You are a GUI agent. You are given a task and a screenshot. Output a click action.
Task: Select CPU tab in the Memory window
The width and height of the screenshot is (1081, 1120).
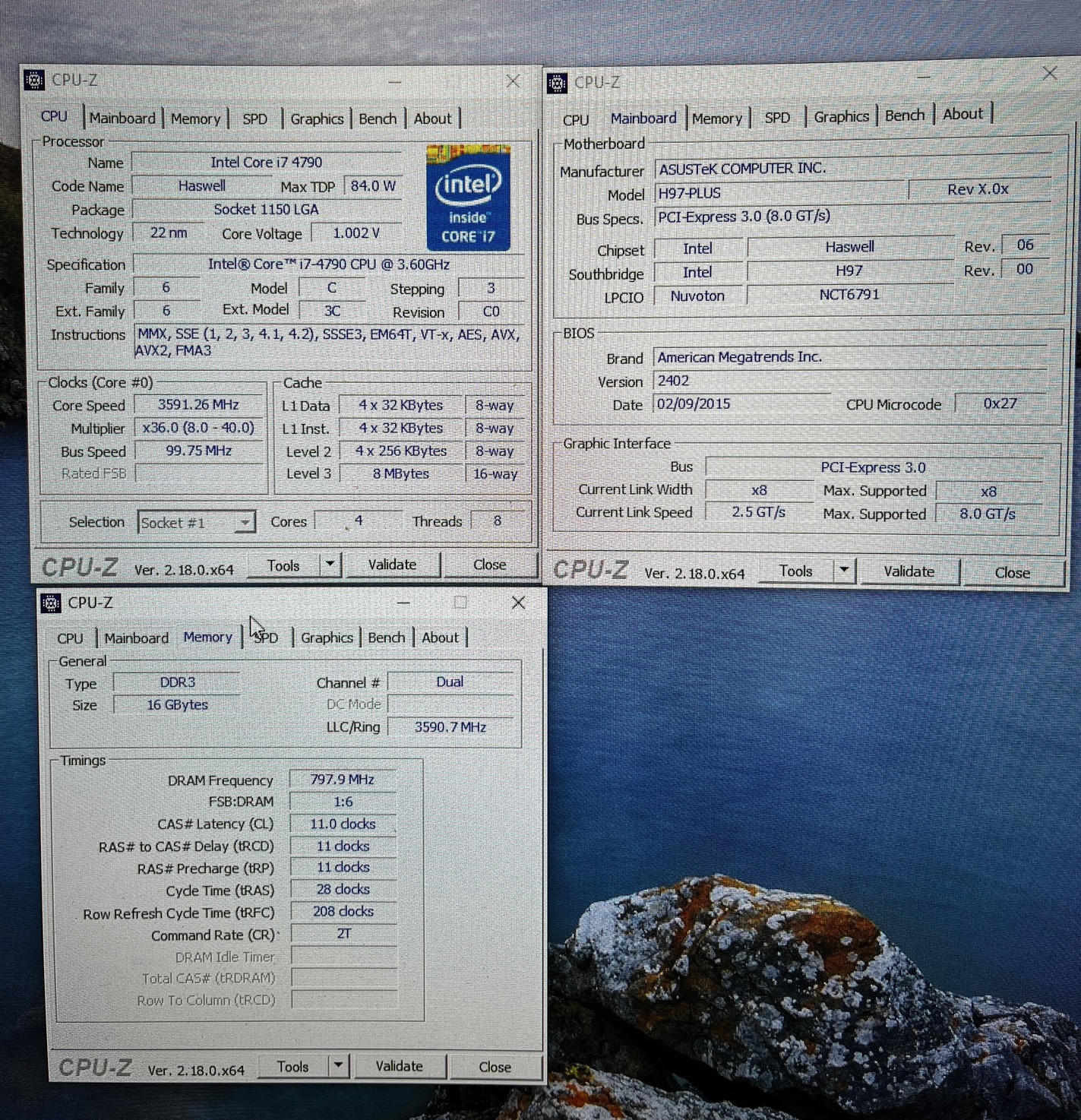pos(70,638)
